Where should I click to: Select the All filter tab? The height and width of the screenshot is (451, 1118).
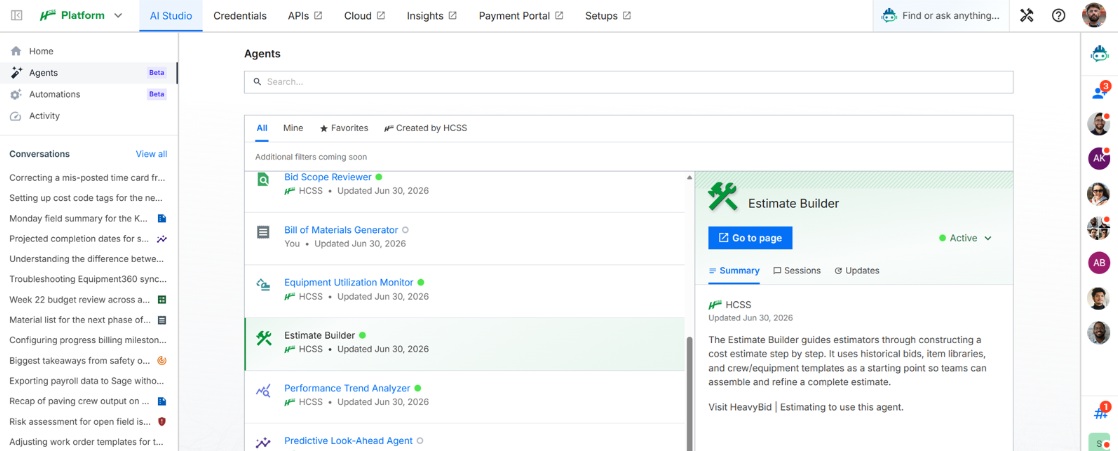tap(262, 128)
